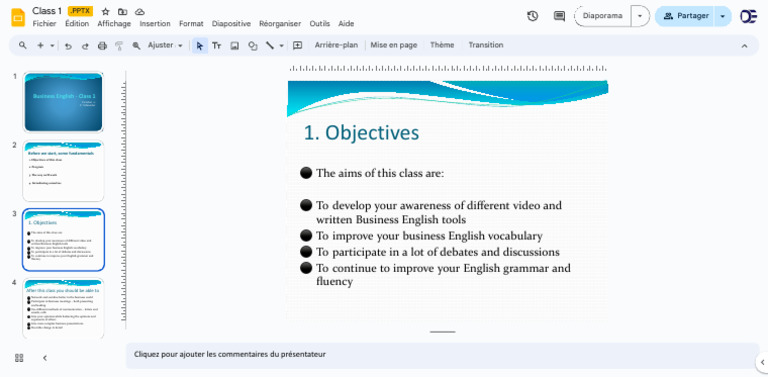Screen dimensions: 768x377
Task: Open Diaporama options dropdown arrow
Action: click(640, 16)
